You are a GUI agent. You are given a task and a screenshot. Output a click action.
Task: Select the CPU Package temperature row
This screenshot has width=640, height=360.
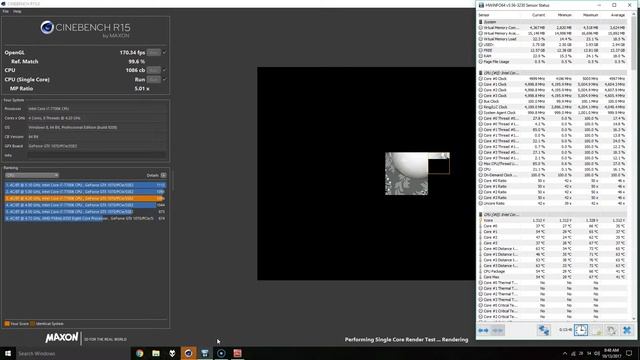553,271
